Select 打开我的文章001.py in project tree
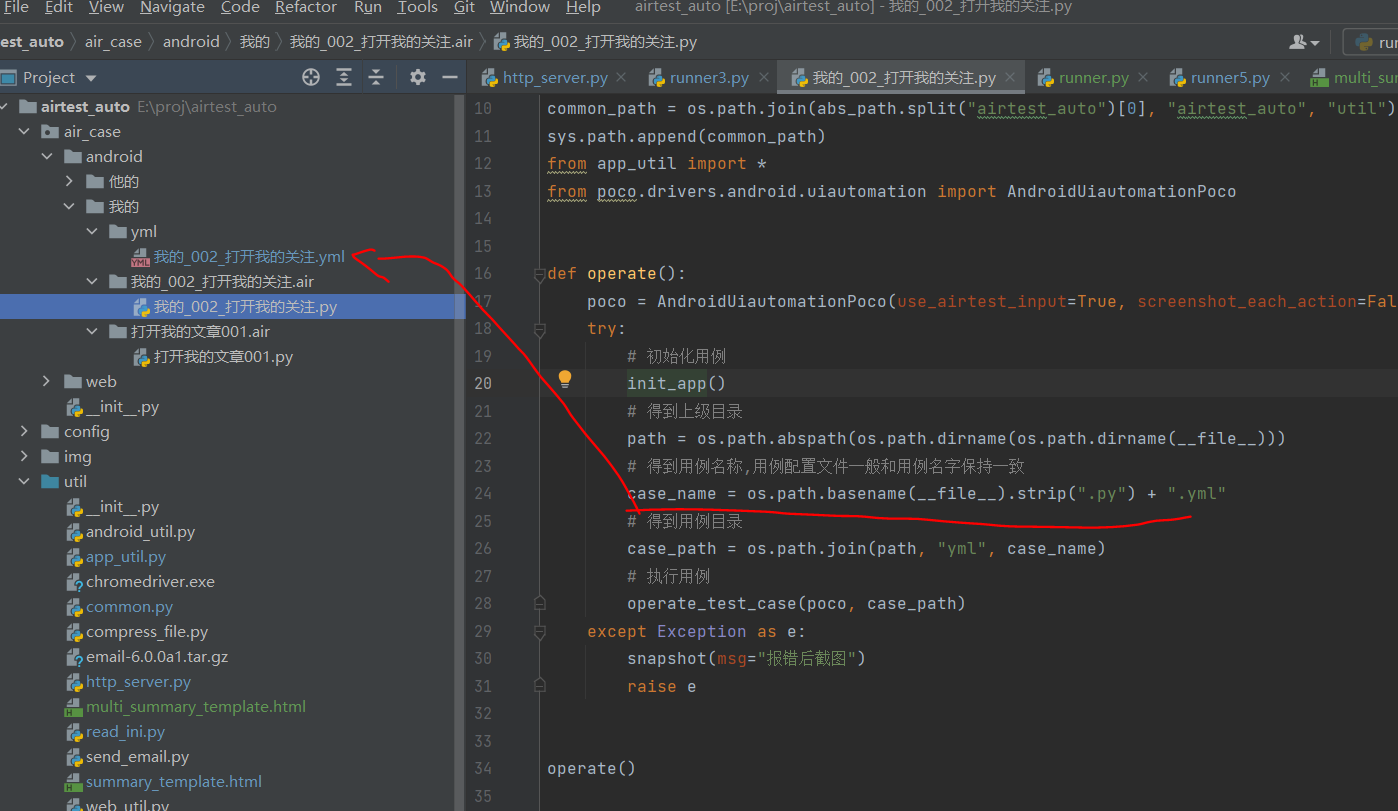 [x=223, y=356]
